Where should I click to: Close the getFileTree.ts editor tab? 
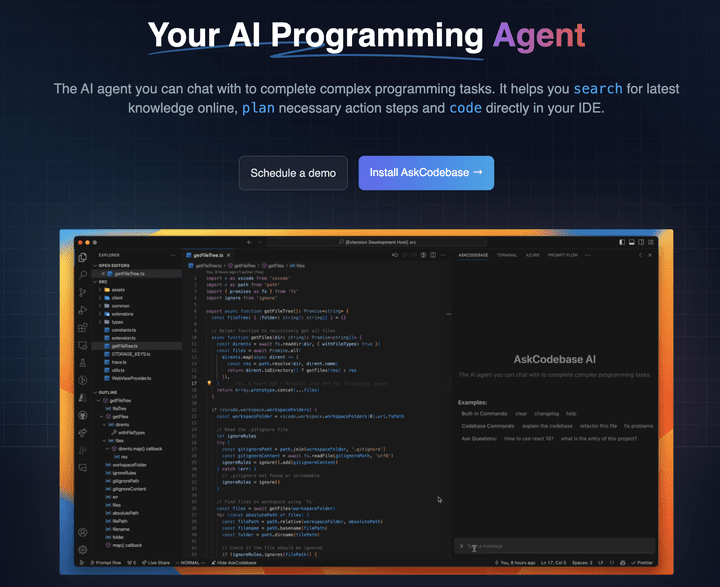pos(228,255)
